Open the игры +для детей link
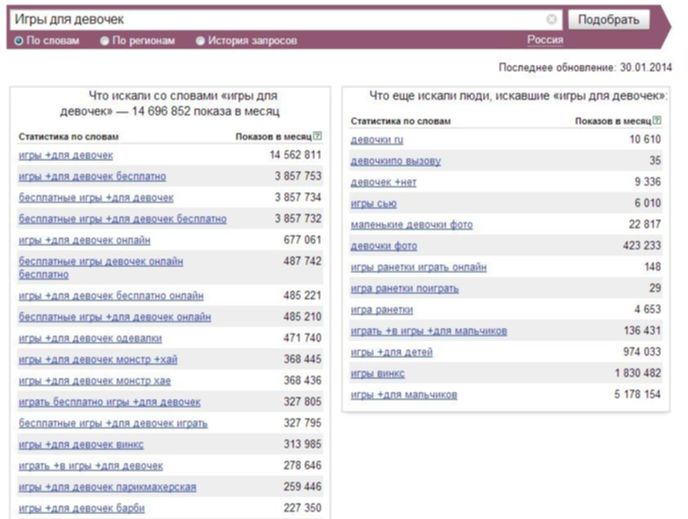 click(x=391, y=352)
